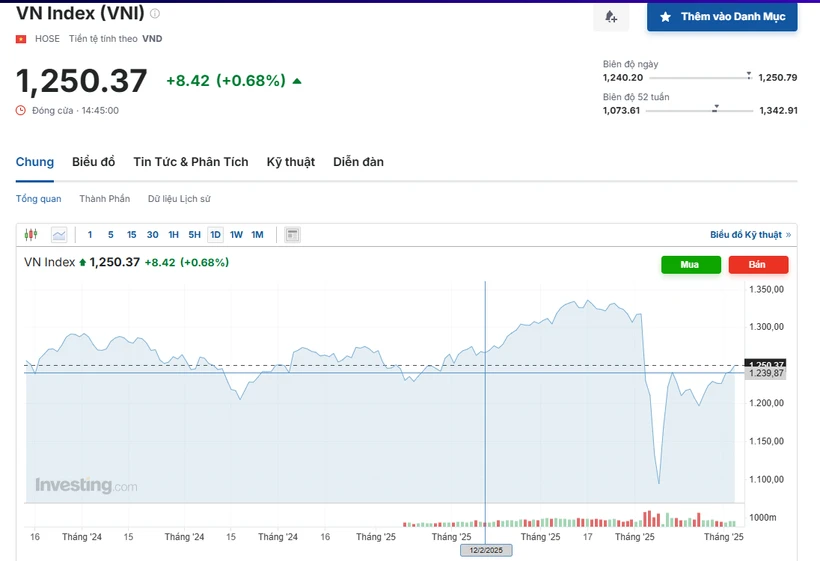Click the red Bán button
Viewport: 820px width, 561px height.
[758, 265]
